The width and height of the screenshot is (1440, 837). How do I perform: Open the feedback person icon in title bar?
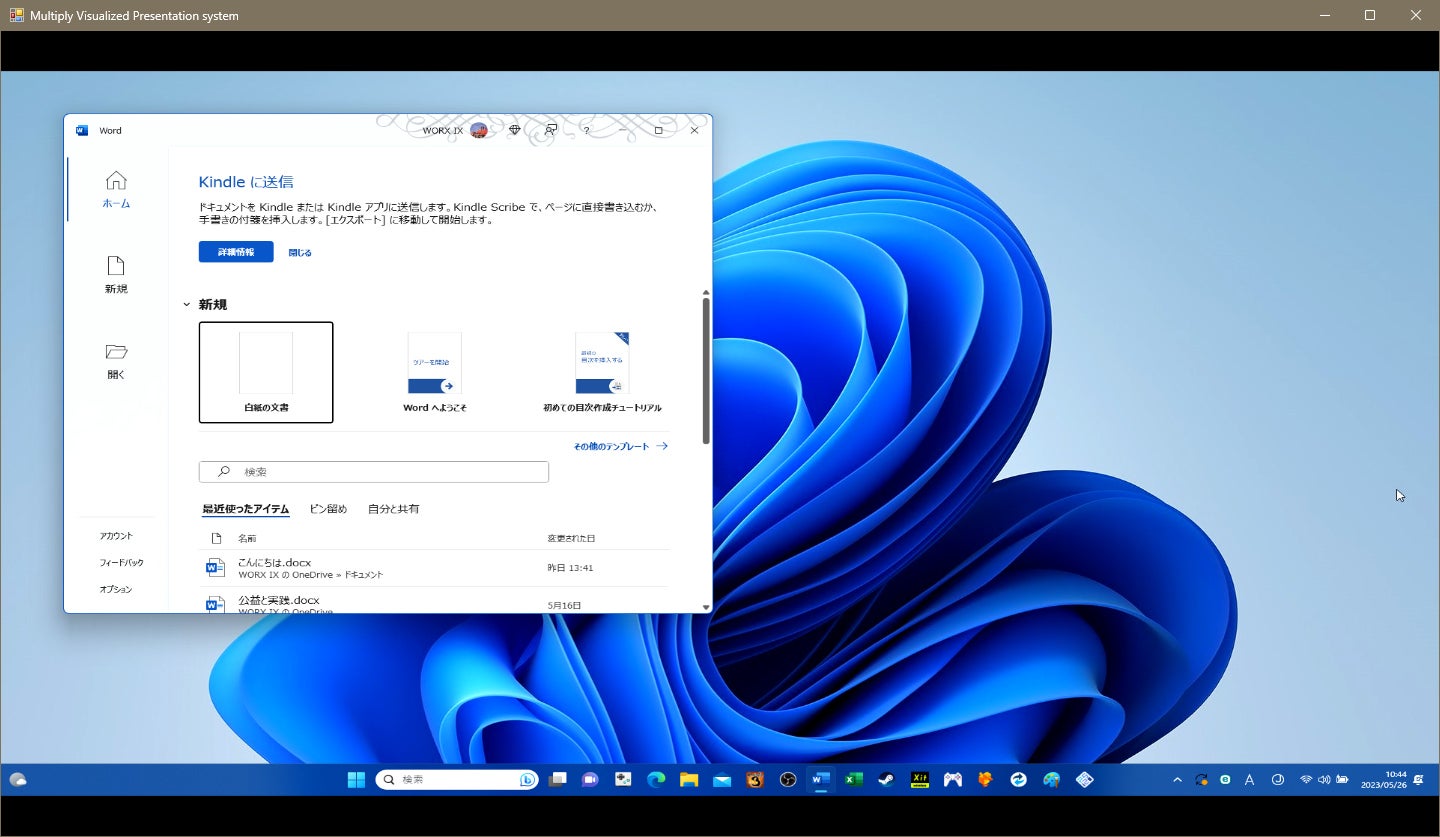pyautogui.click(x=550, y=130)
